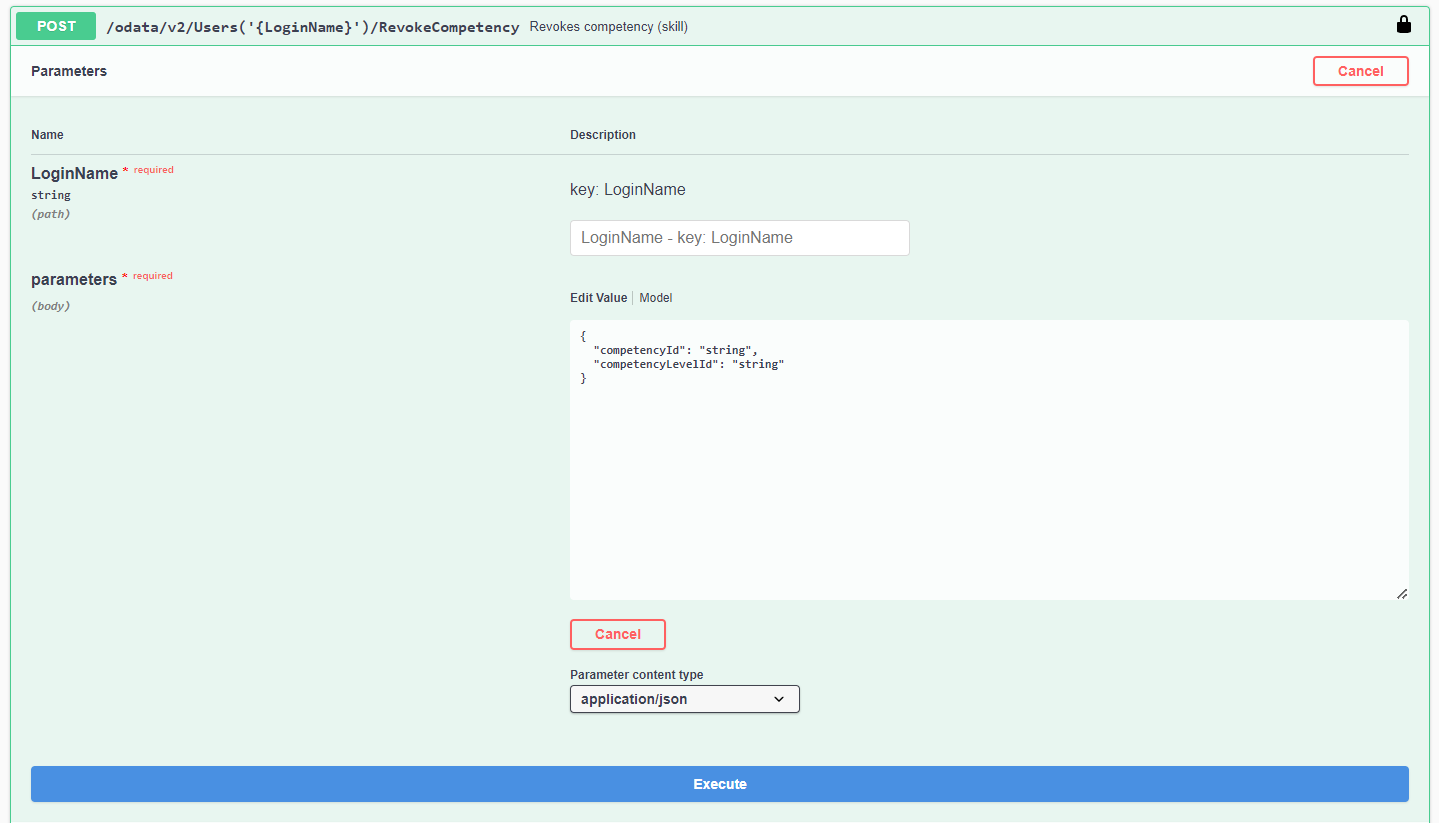Click the 'Revokes competency (skill)' summary text

pyautogui.click(x=608, y=27)
